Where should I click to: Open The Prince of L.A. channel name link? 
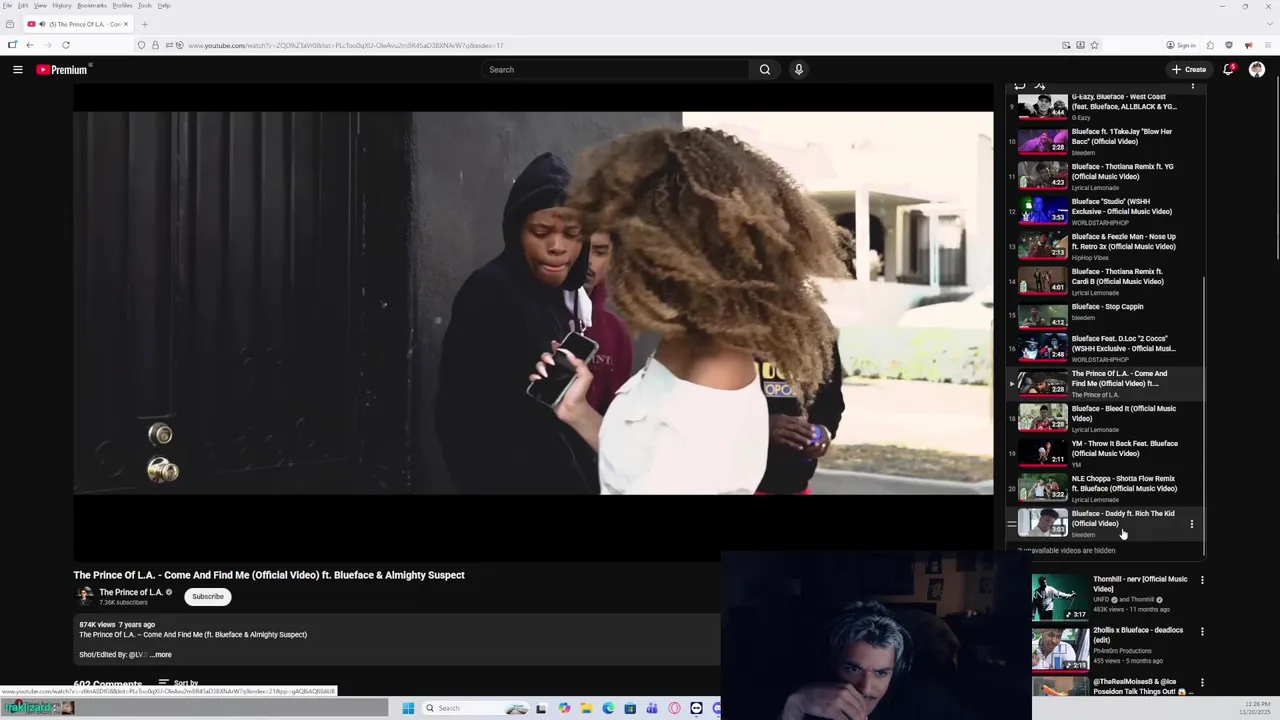131,592
